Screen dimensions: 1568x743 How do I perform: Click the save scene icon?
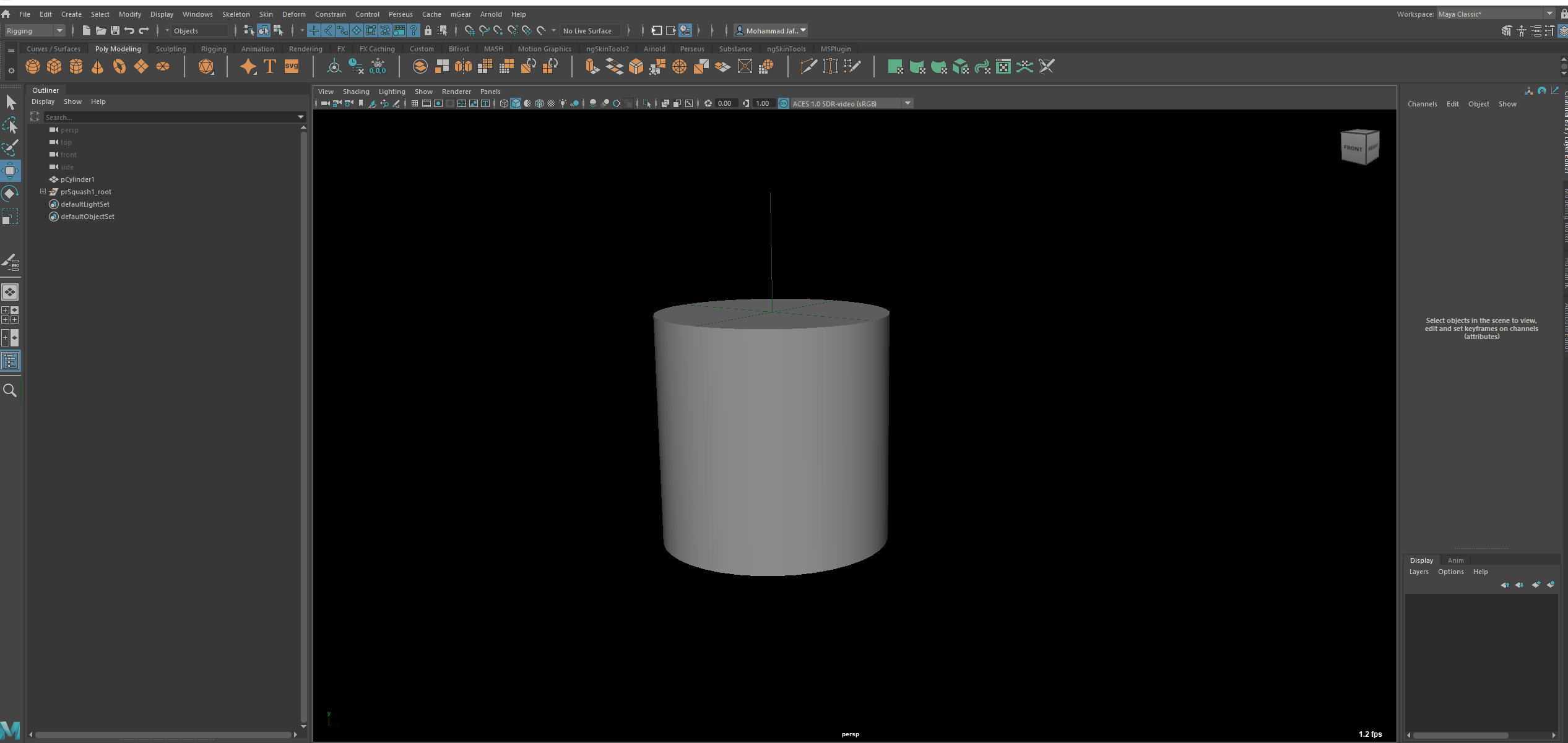click(115, 30)
